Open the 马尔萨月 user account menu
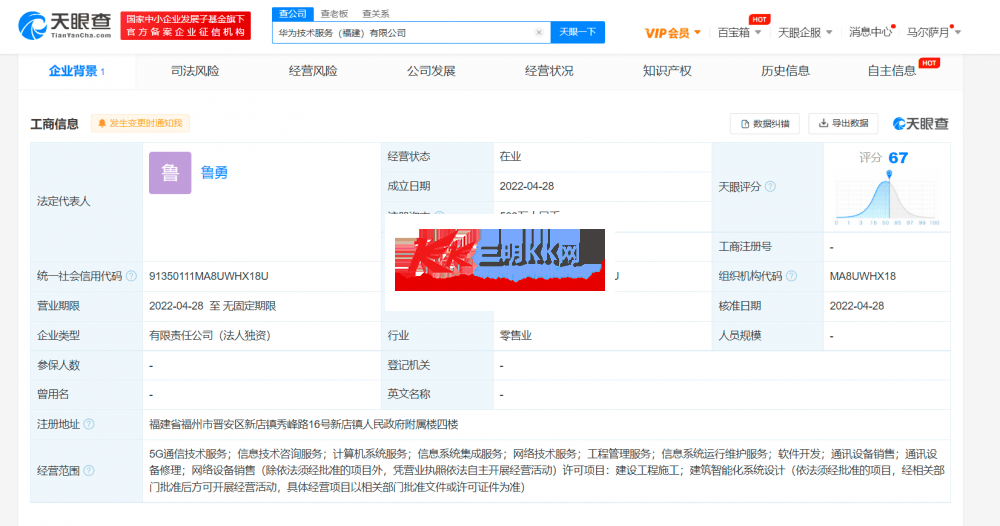Screen dimensions: 1000x526 934,33
